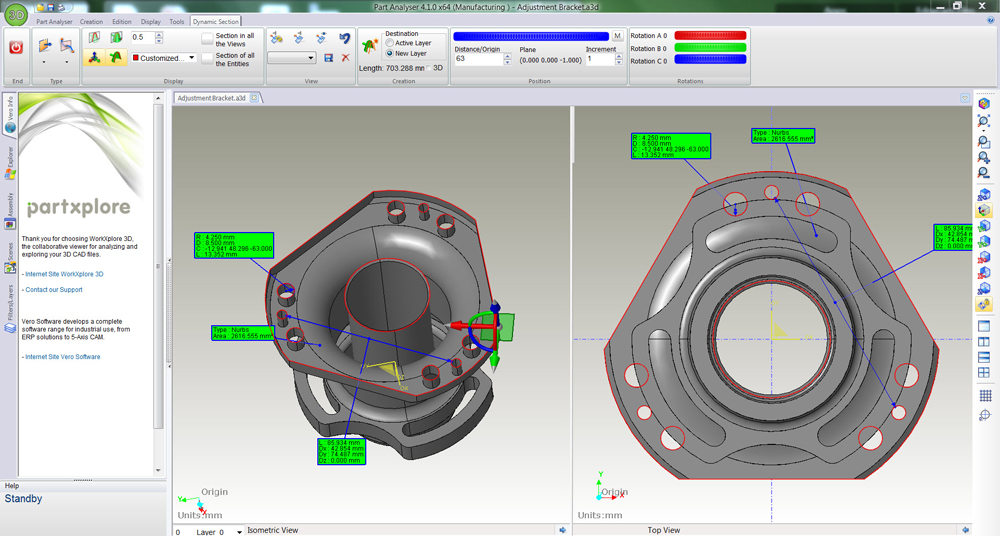This screenshot has height=536, width=1000.
Task: Click the crosshair target icon in right toolbar
Action: [985, 415]
